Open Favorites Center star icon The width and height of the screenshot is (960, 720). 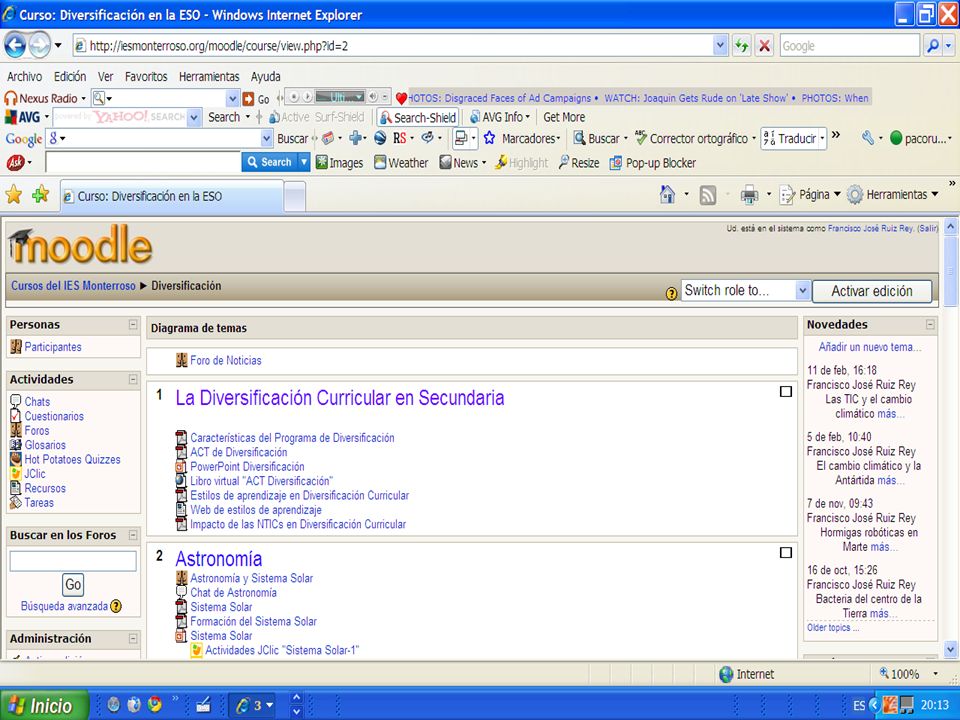click(13, 195)
